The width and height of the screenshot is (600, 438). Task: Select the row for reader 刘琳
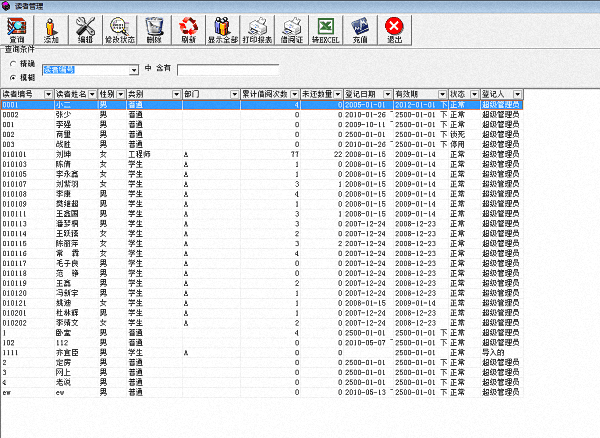62,153
